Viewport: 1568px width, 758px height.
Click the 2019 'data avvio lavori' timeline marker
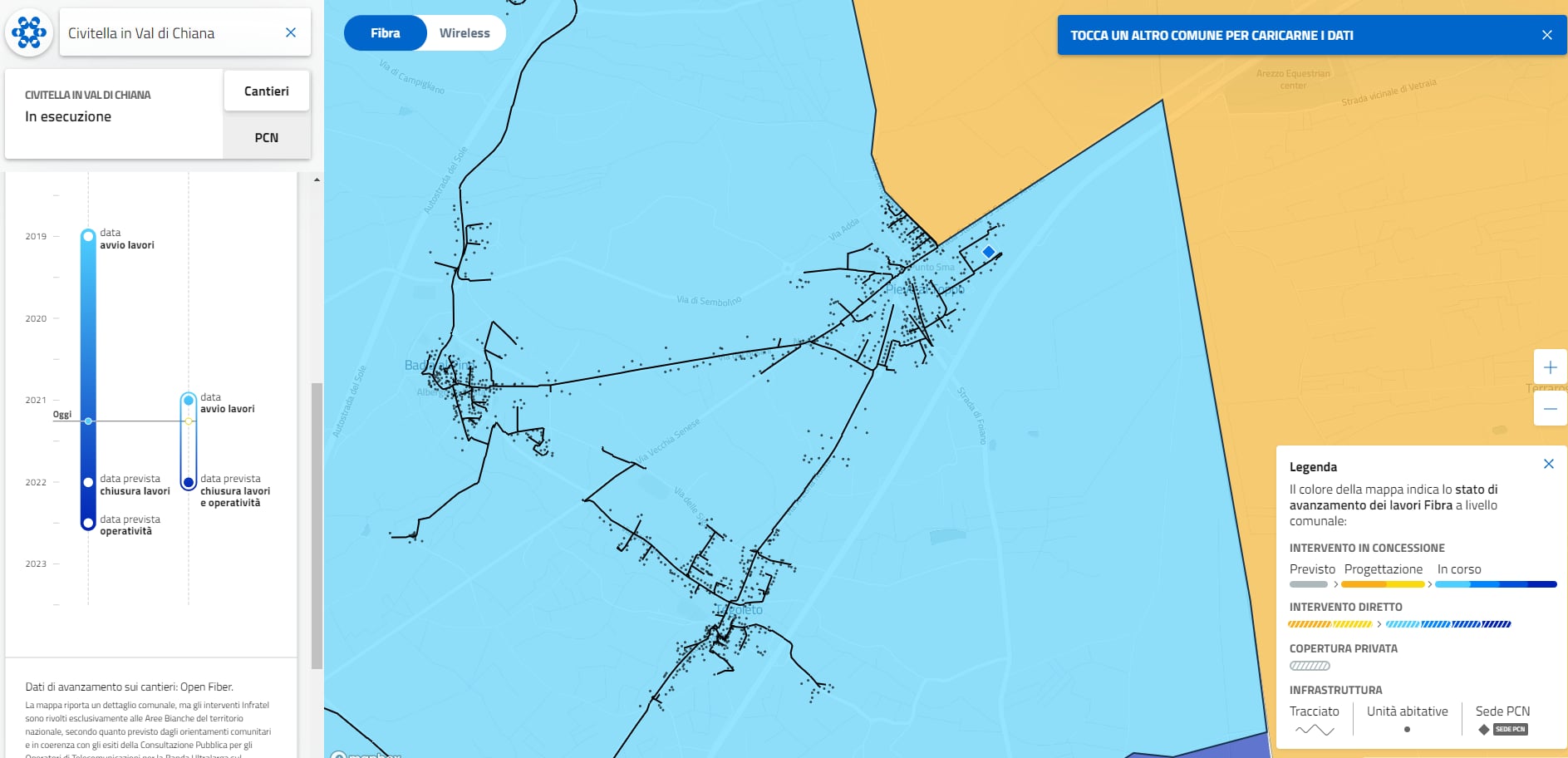click(88, 236)
